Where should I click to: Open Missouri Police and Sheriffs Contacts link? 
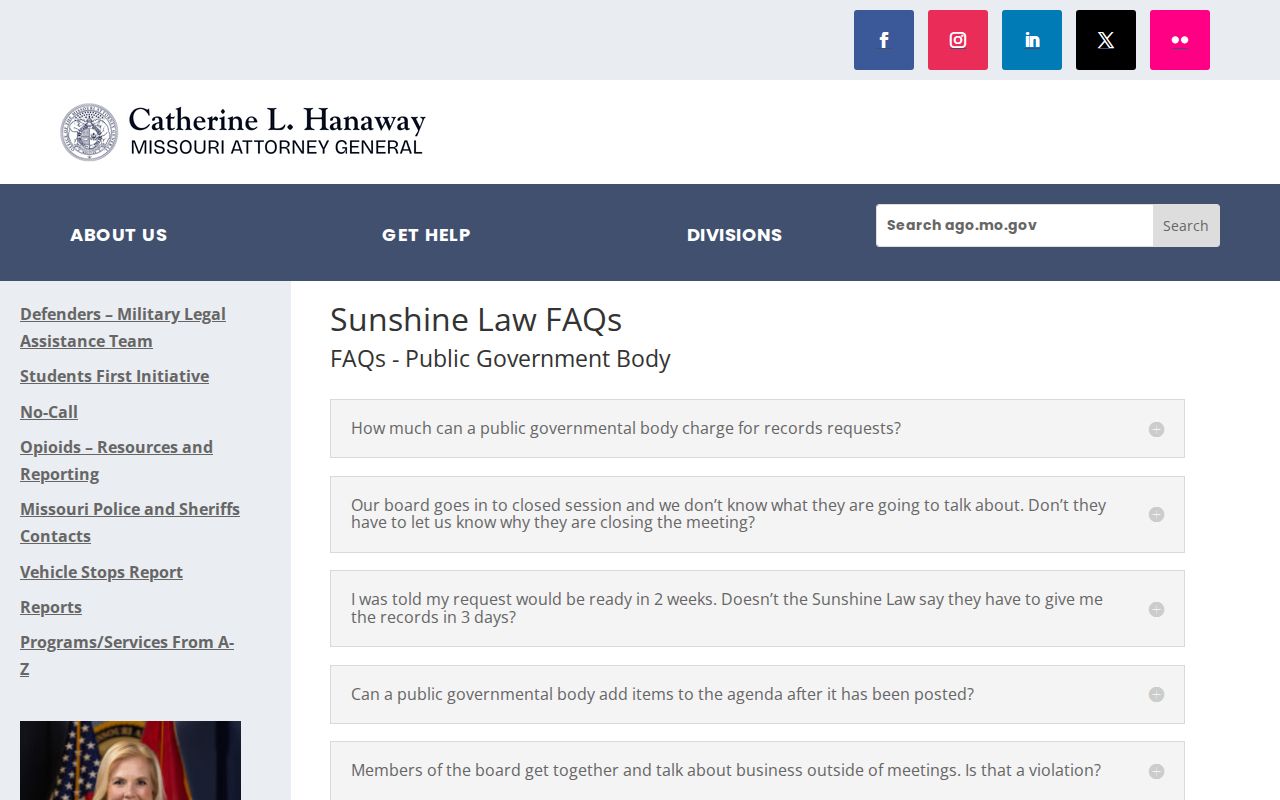point(130,522)
